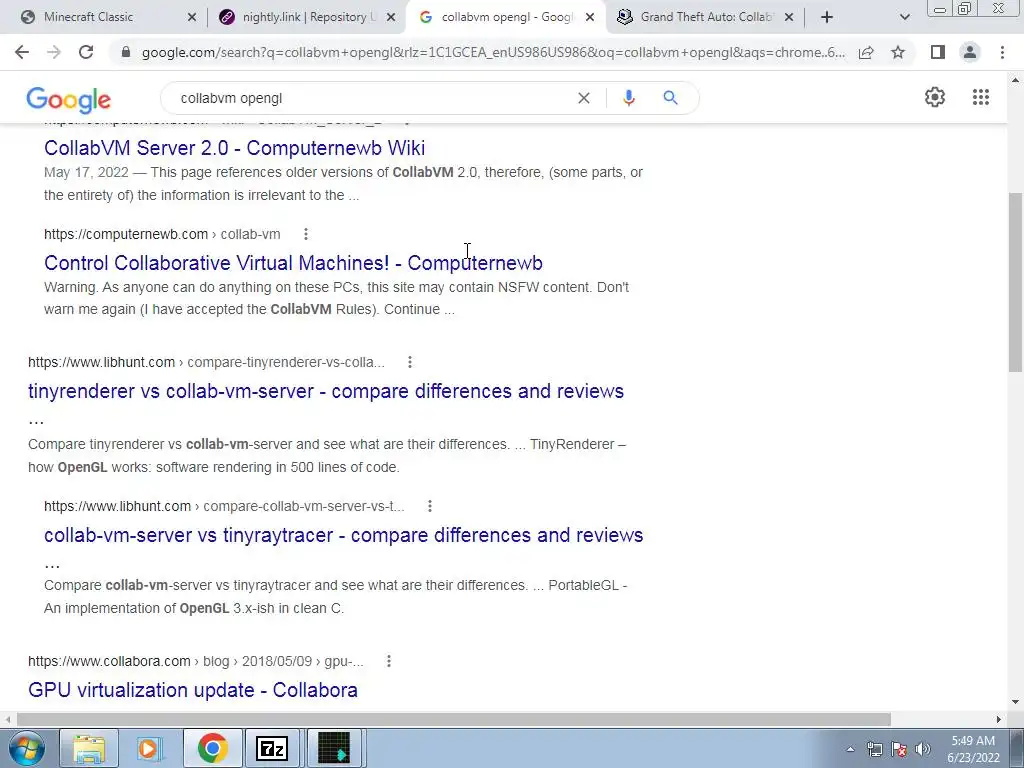Click the 5:49 AM taskbar clock
Image resolution: width=1024 pixels, height=768 pixels.
click(973, 749)
